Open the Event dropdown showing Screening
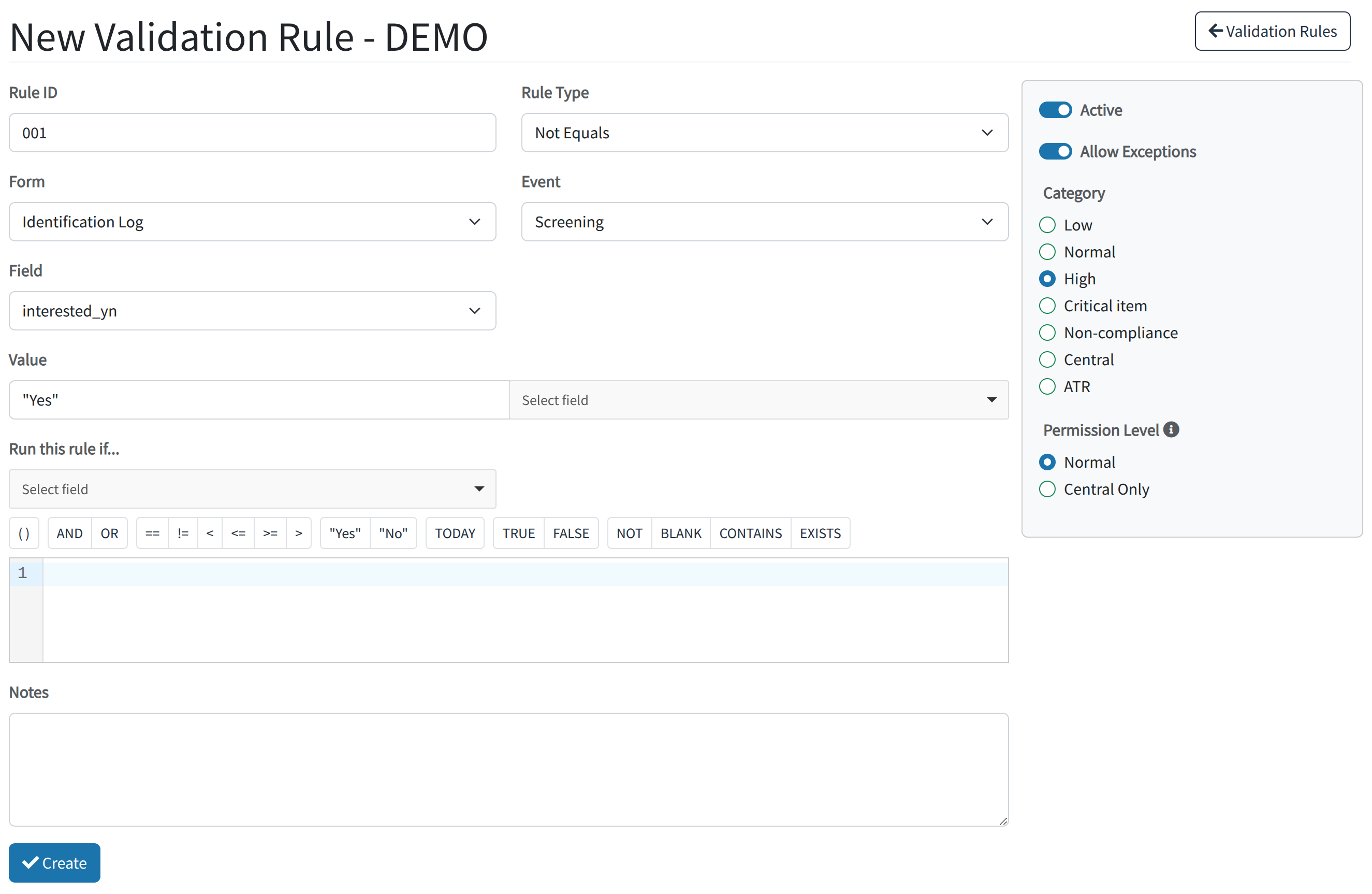Viewport: 1372px width, 894px height. click(x=764, y=222)
